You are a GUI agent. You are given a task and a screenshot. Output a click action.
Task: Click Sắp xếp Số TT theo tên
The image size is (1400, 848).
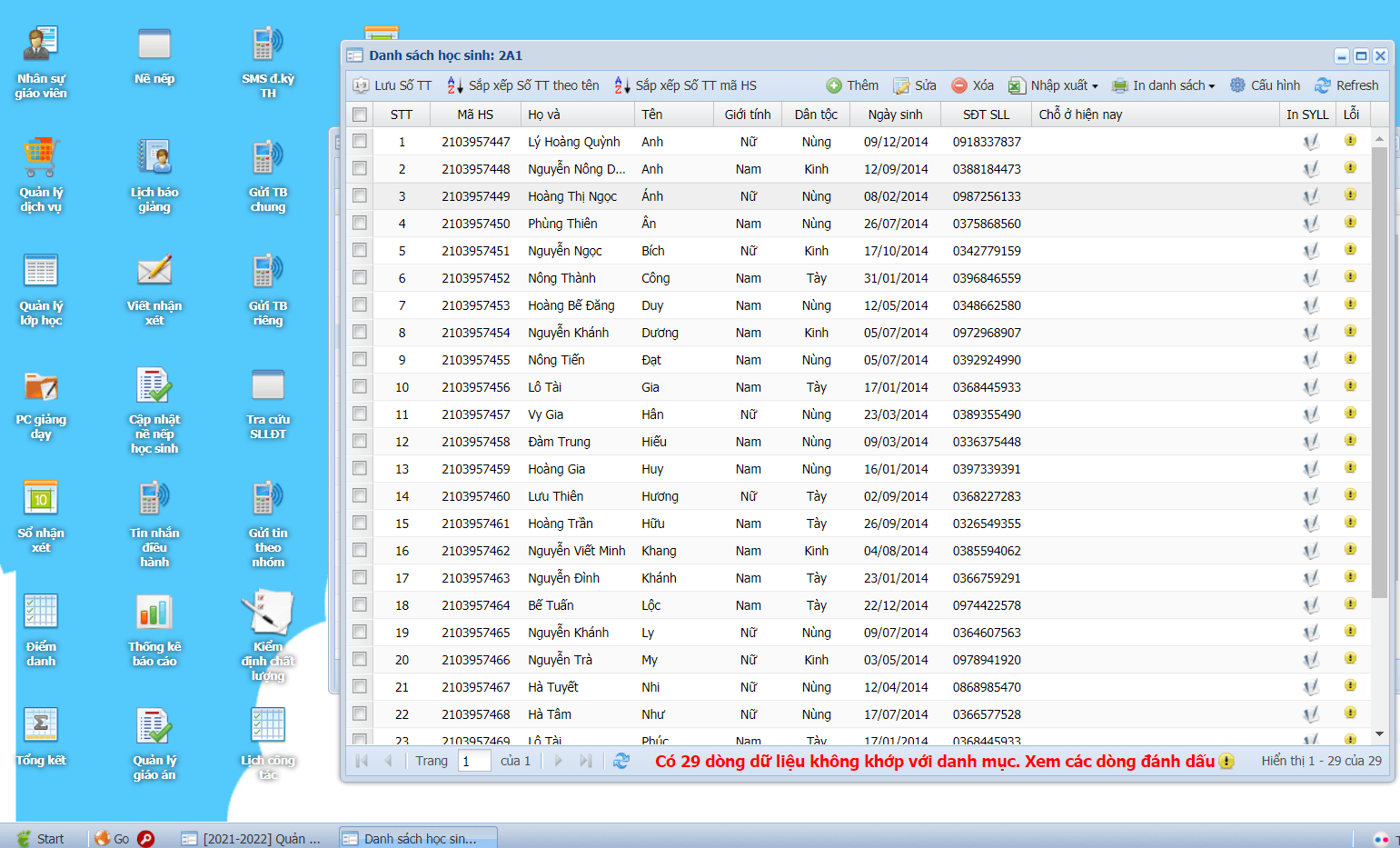point(523,85)
